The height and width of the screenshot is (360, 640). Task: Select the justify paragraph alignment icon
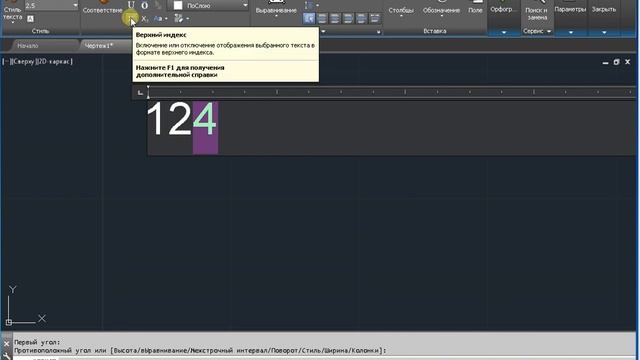click(x=361, y=18)
